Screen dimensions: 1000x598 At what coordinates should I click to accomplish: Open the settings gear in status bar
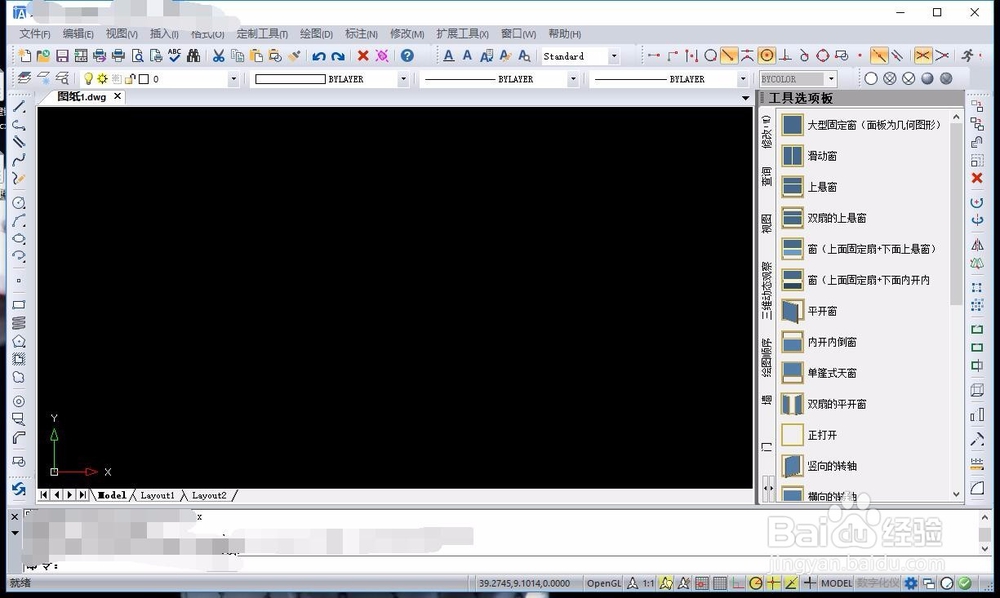tap(911, 583)
